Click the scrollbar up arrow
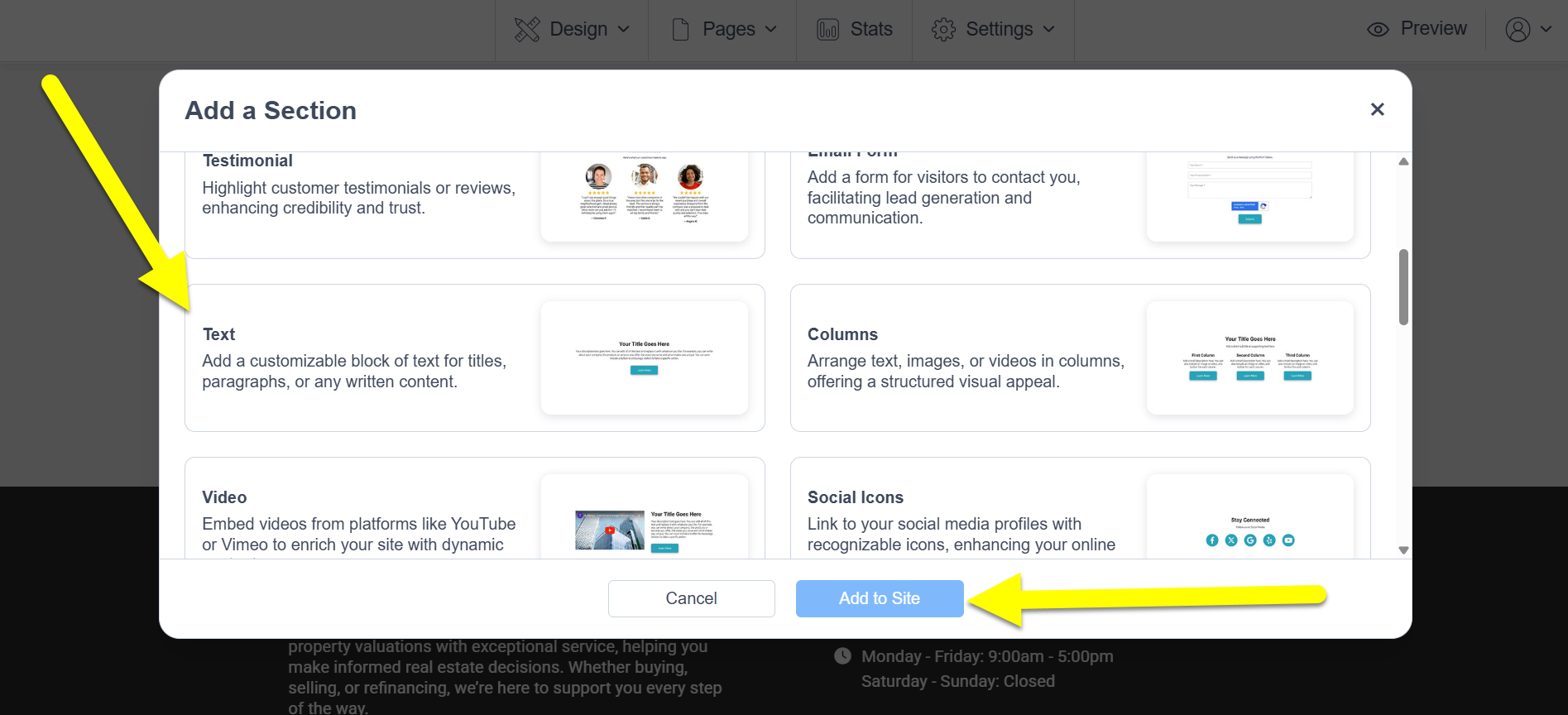The image size is (1568, 715). tap(1403, 161)
